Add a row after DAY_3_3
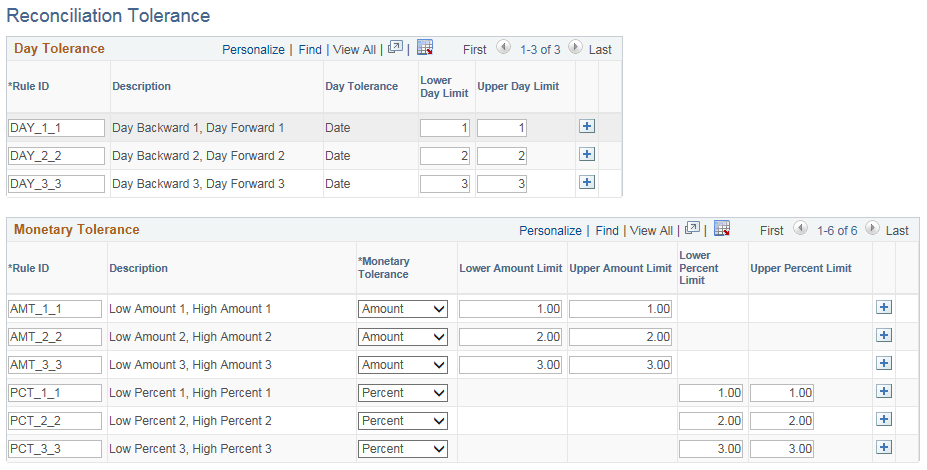 (x=587, y=183)
